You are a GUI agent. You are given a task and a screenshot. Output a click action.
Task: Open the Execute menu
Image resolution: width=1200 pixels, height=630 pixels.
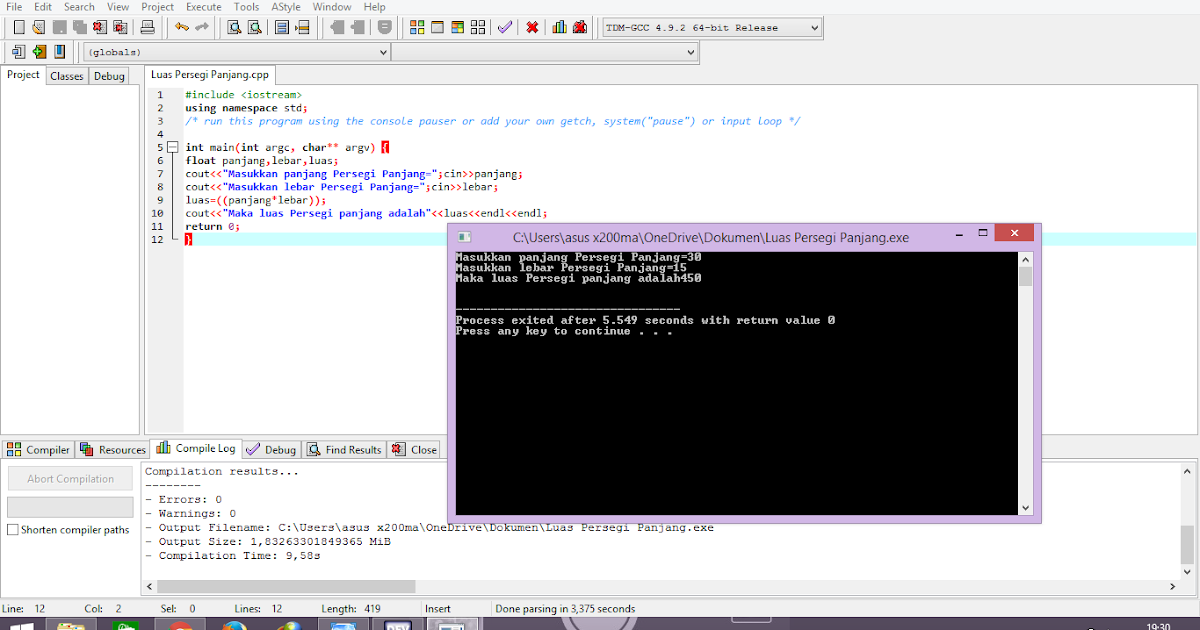pyautogui.click(x=203, y=6)
